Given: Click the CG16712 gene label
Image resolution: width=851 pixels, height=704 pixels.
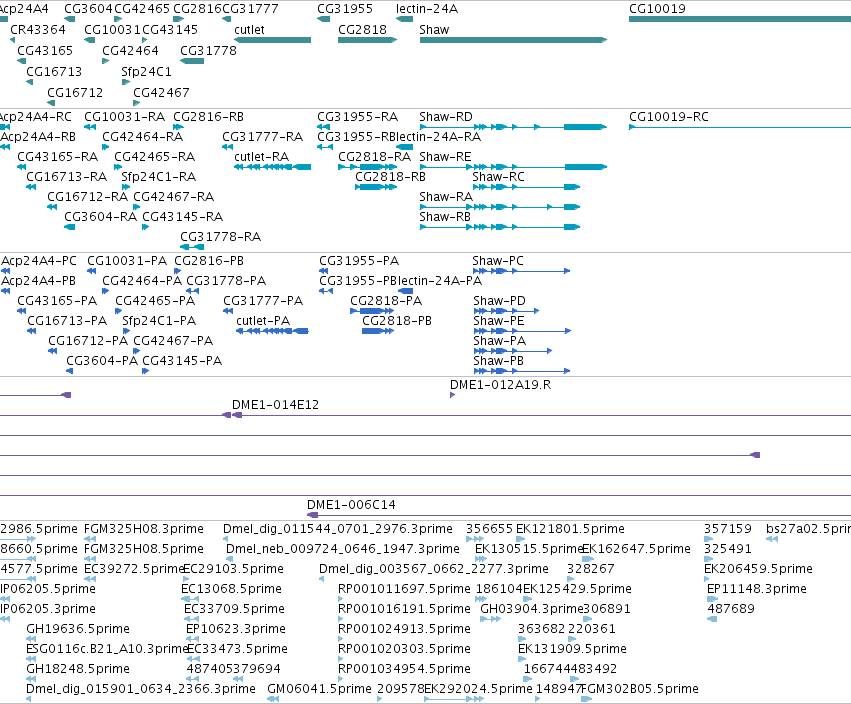Looking at the screenshot, I should pos(75,93).
